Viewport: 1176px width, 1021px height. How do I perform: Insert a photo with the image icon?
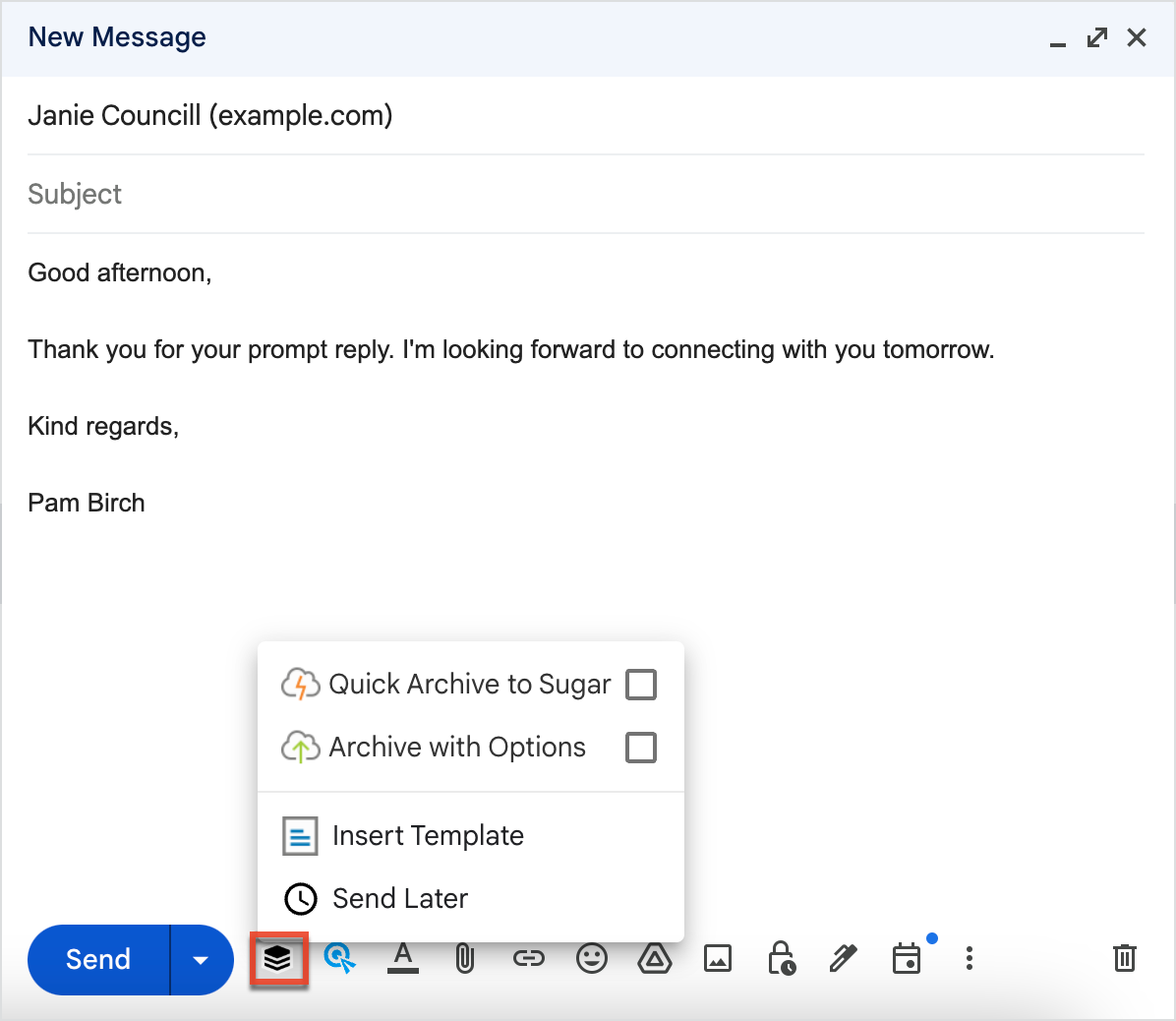(717, 958)
